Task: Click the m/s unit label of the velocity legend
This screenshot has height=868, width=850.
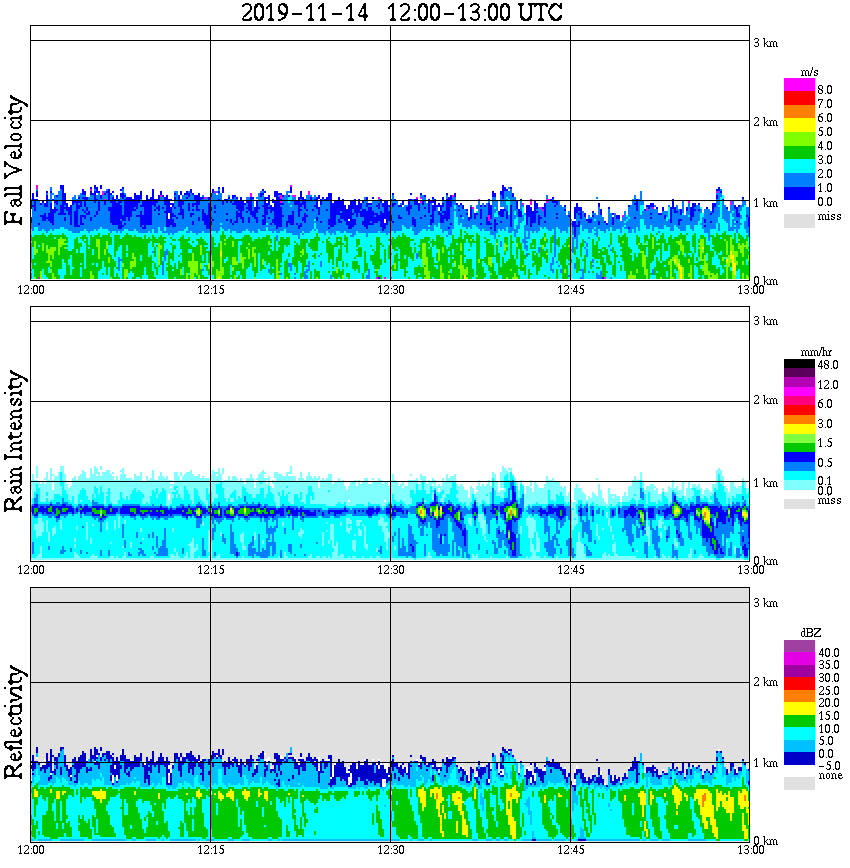Action: point(809,73)
